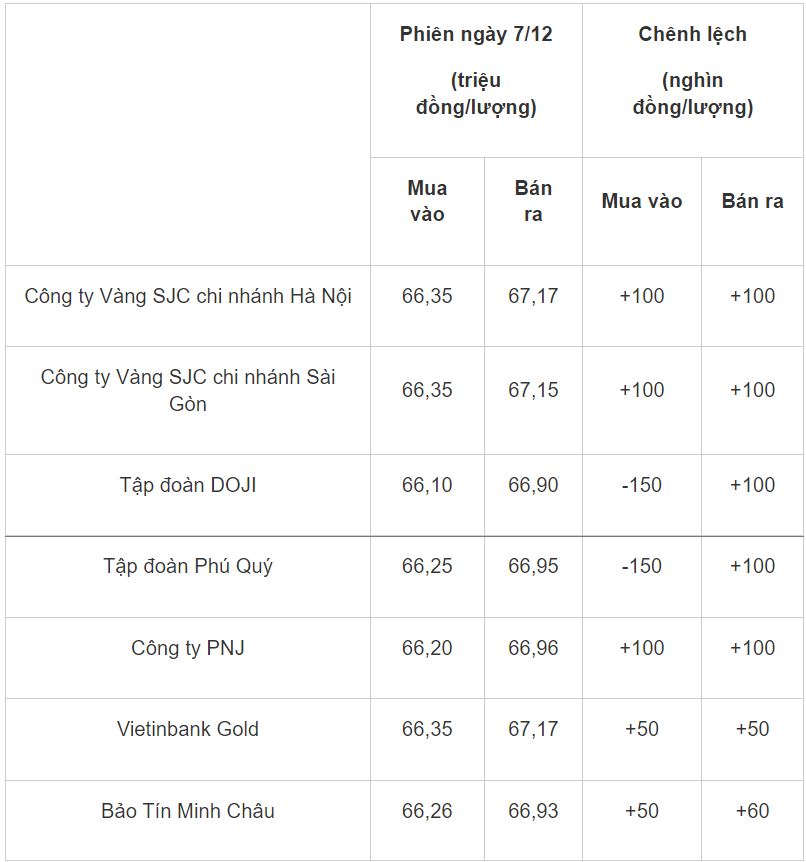Select the +50 buy difference for Vietinbank Gold

click(642, 729)
